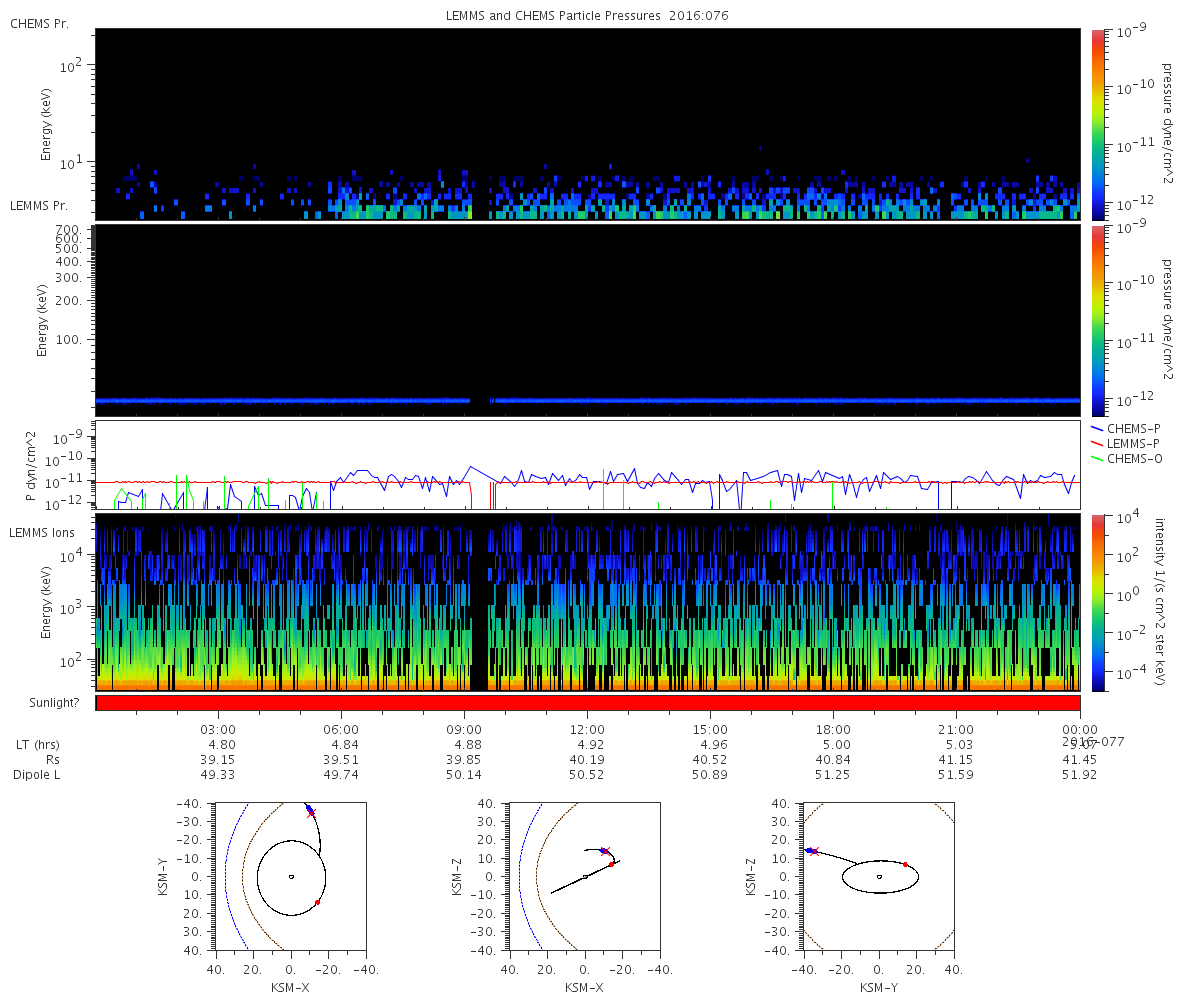Click the spacecraft marker in KSM-Y/KSM-Z plot
This screenshot has height=1000, width=1200.
click(x=811, y=850)
